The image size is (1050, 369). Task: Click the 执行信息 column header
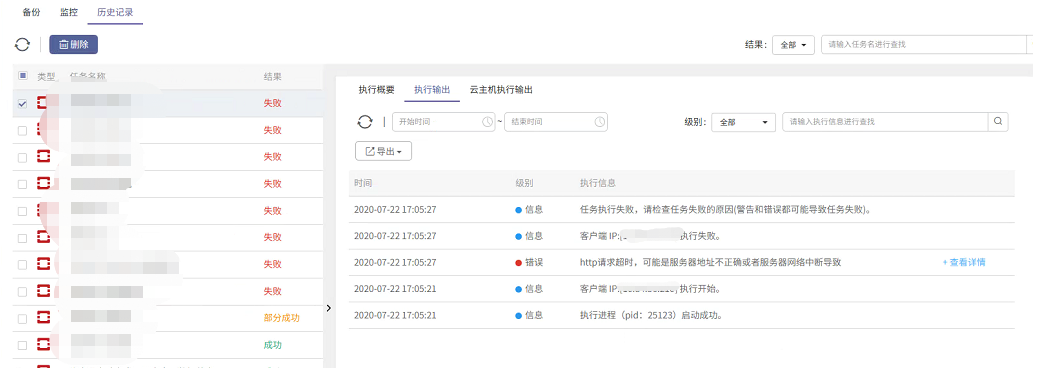pyautogui.click(x=597, y=183)
